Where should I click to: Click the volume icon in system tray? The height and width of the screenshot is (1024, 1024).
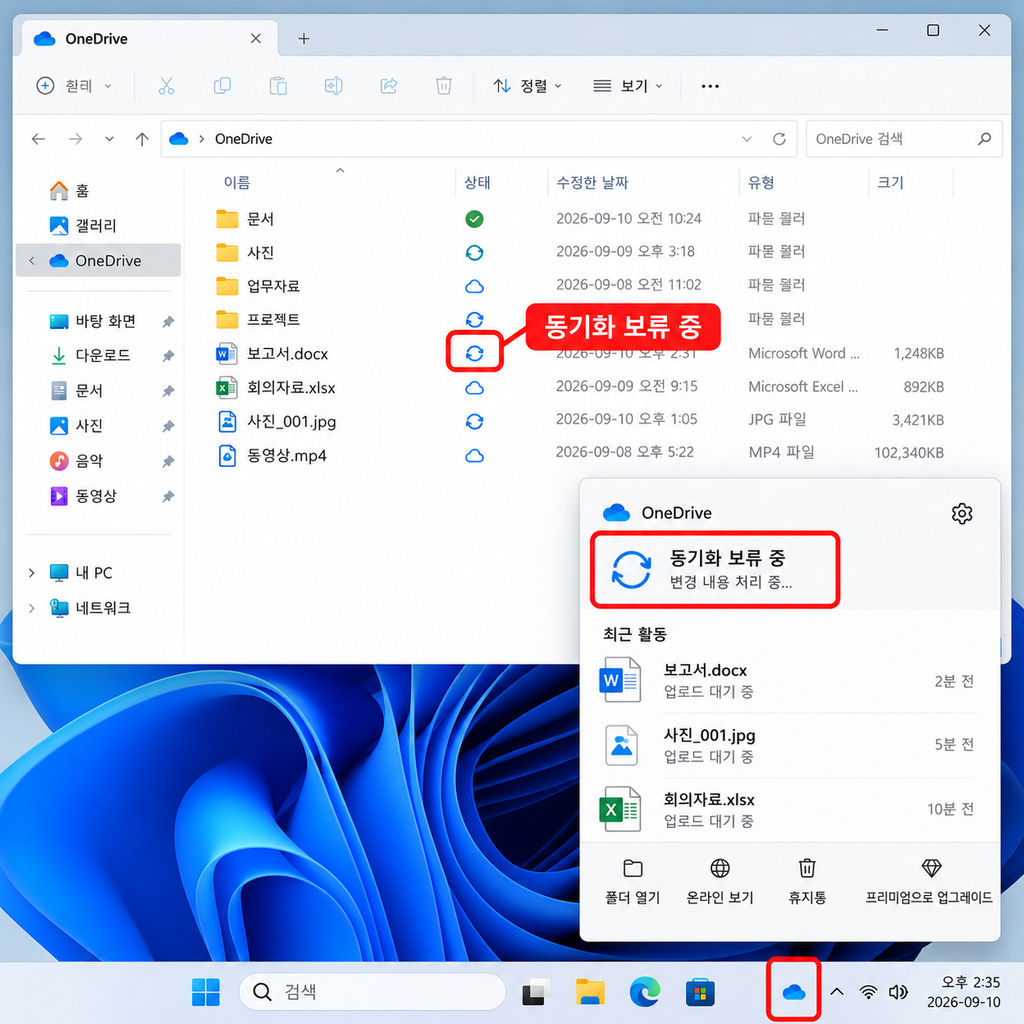point(899,993)
